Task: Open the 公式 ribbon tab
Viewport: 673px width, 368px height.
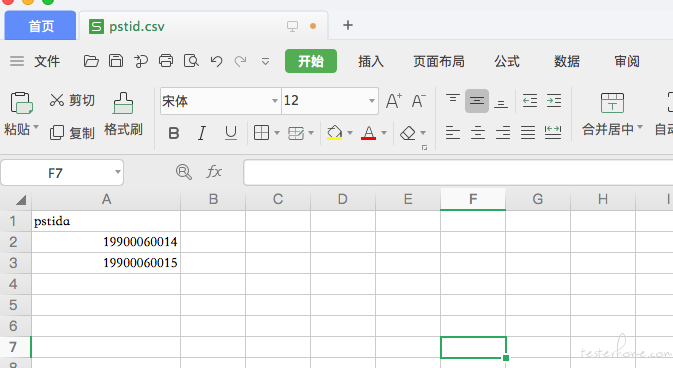Action: click(507, 61)
